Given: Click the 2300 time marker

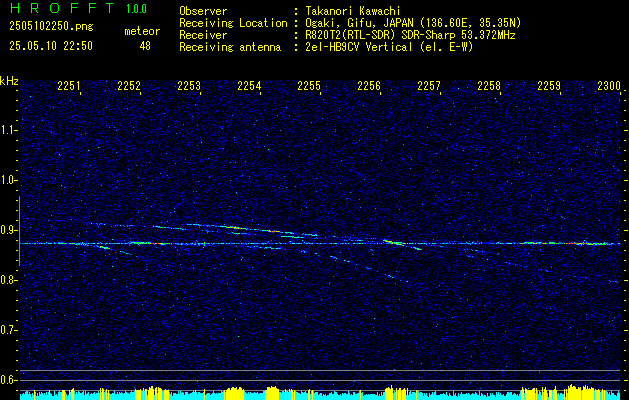Looking at the screenshot, I should (609, 85).
